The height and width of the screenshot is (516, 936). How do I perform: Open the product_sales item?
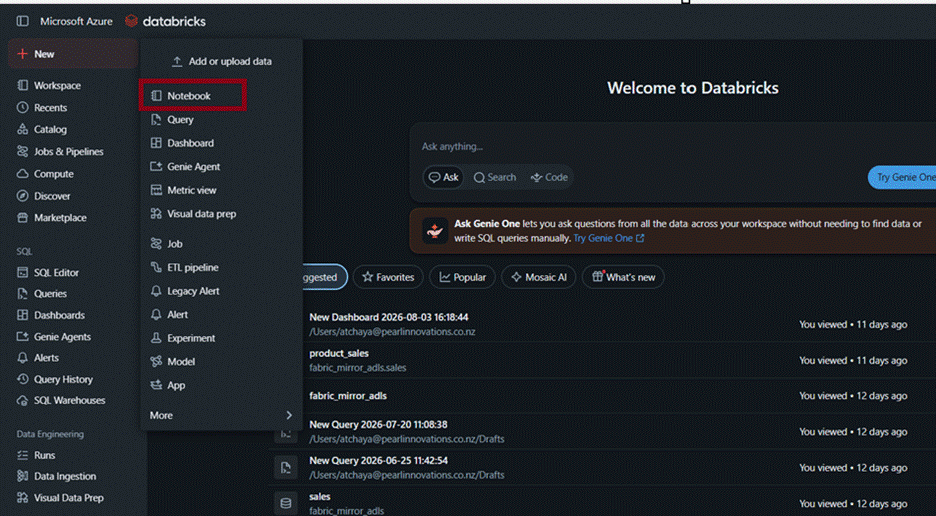(x=339, y=354)
